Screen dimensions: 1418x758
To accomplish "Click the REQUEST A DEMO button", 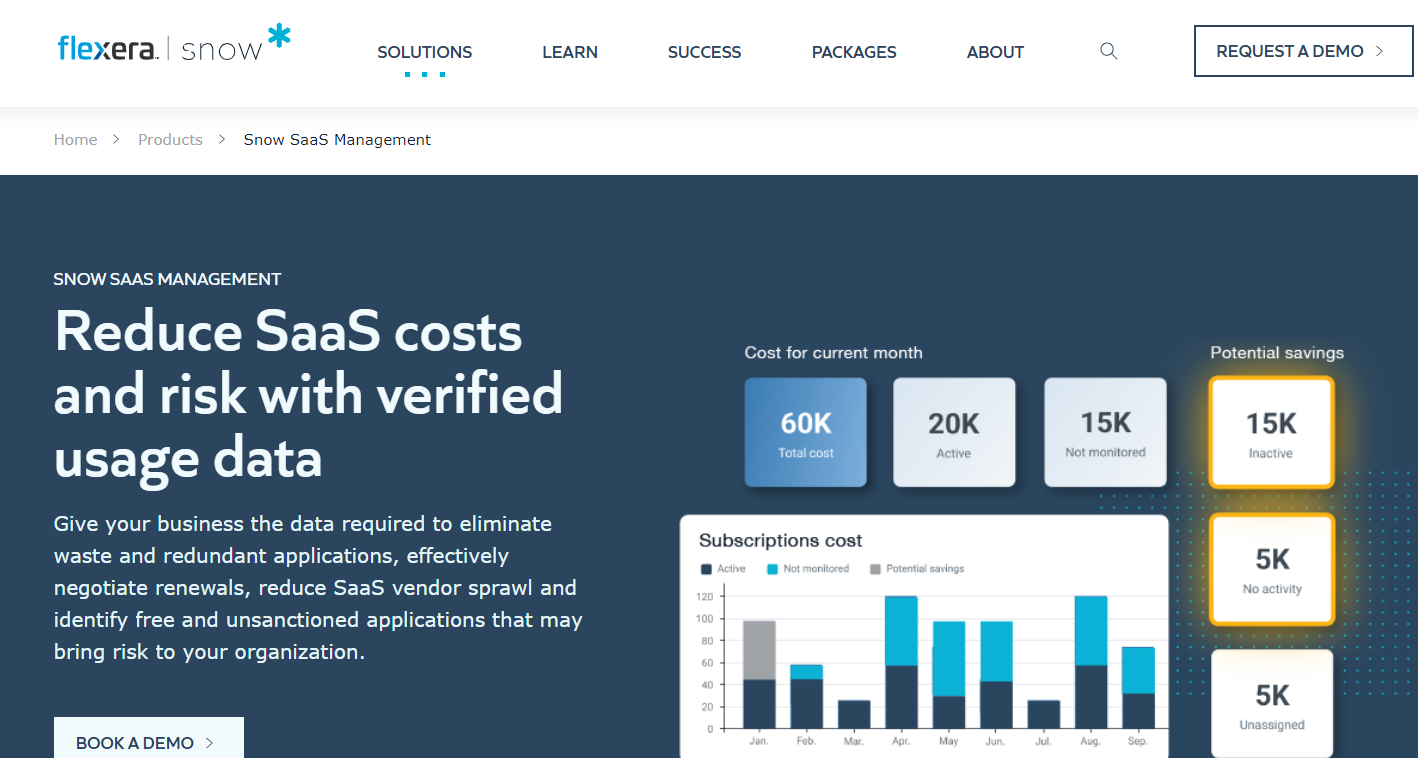I will pos(1303,50).
